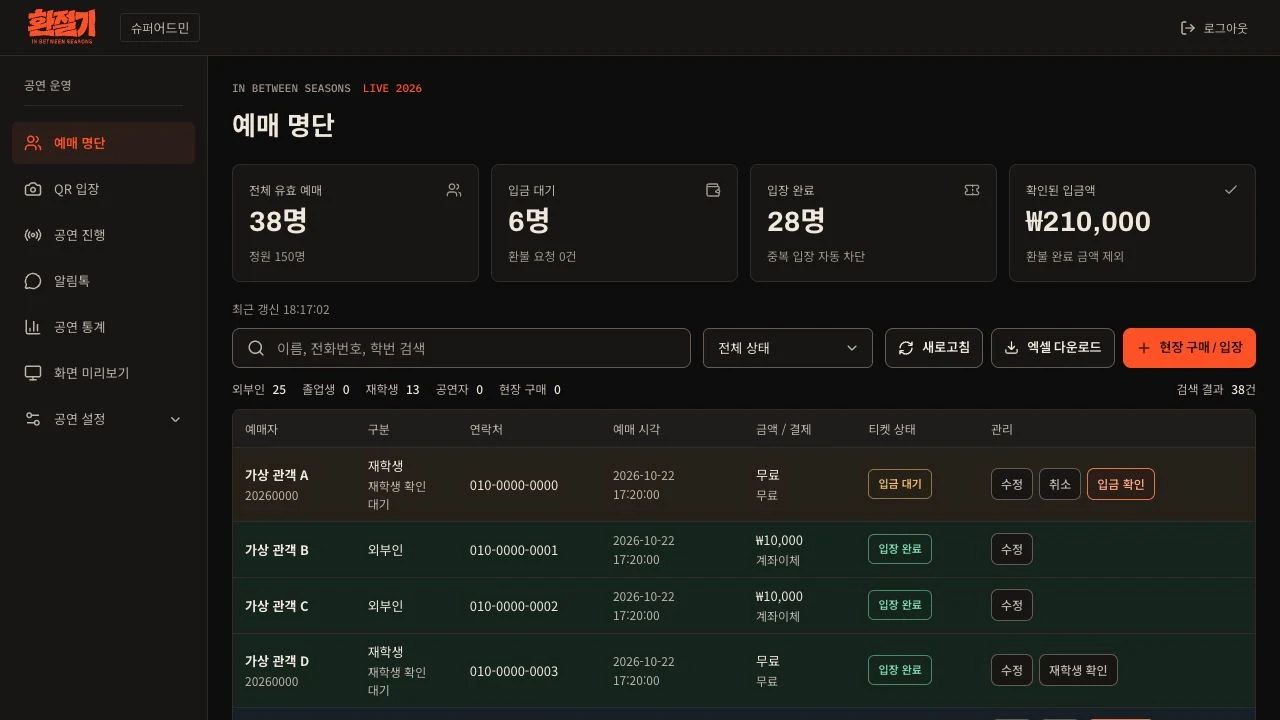1280x720 pixels.
Task: Click the 환절기 logo at top left
Action: [62, 27]
